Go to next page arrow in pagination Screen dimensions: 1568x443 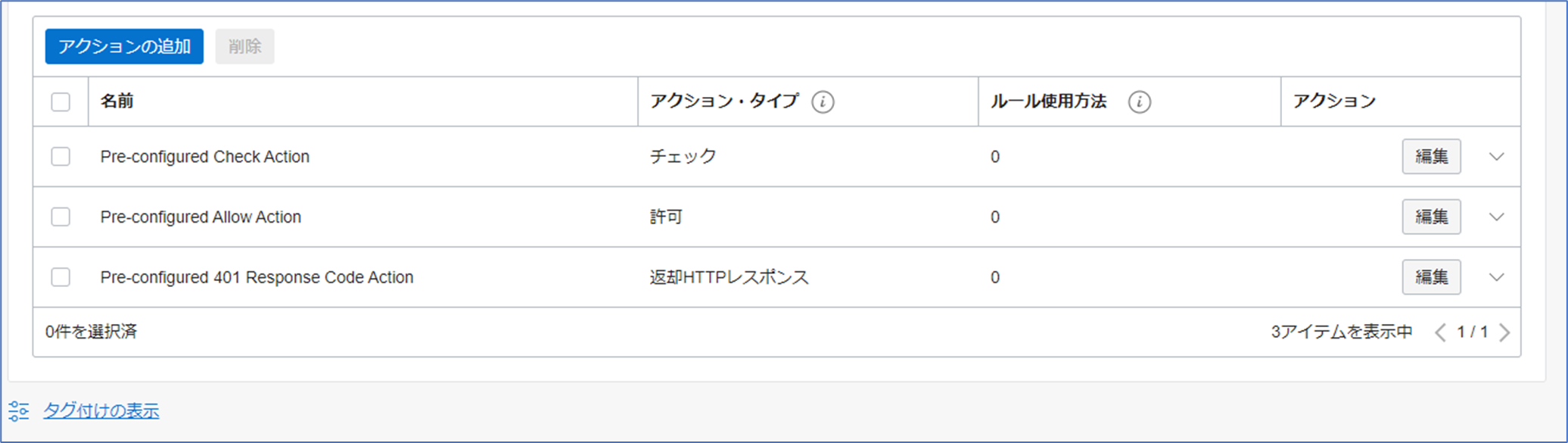1504,332
